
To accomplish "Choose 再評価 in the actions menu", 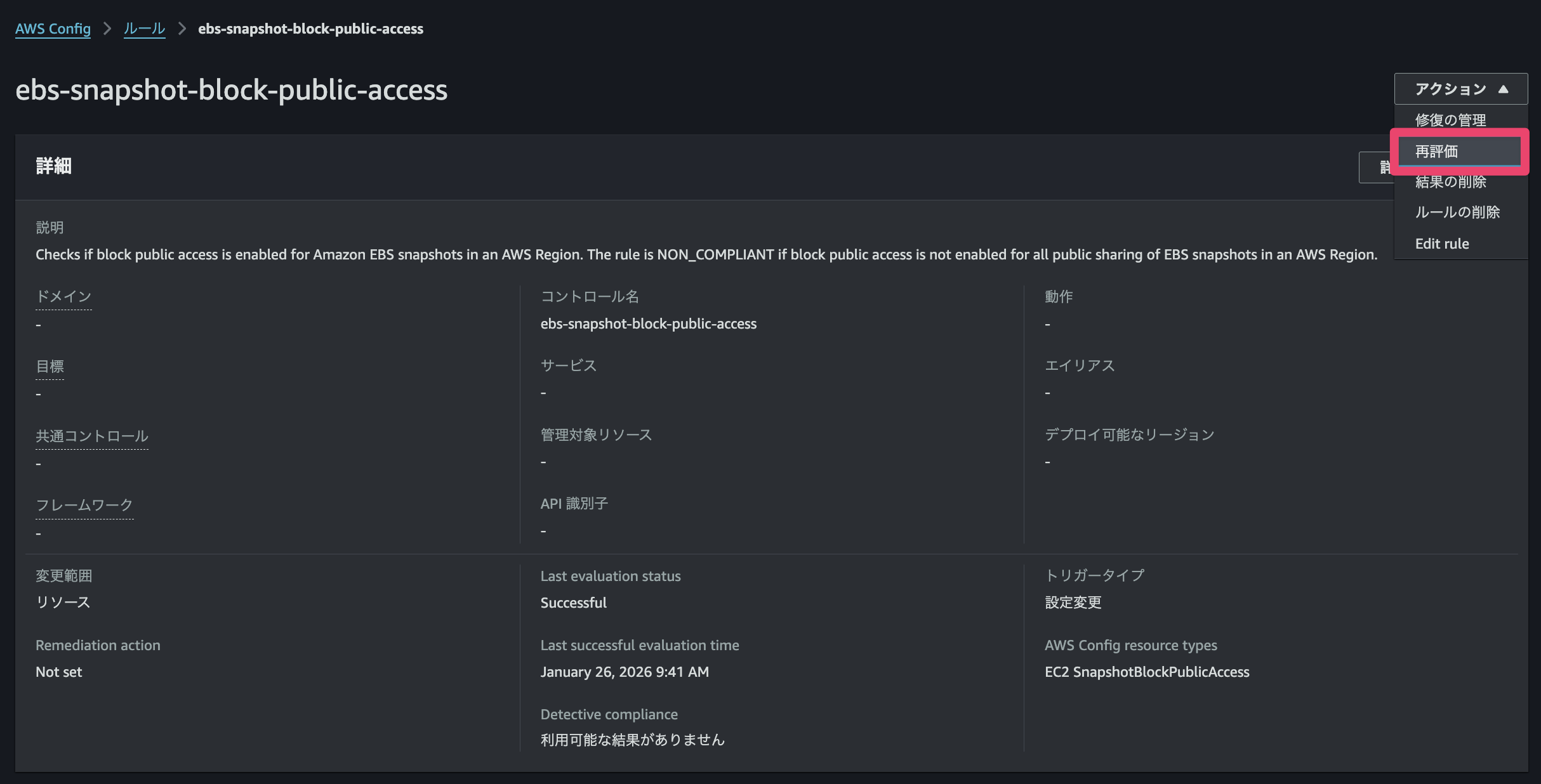I will (x=1437, y=152).
